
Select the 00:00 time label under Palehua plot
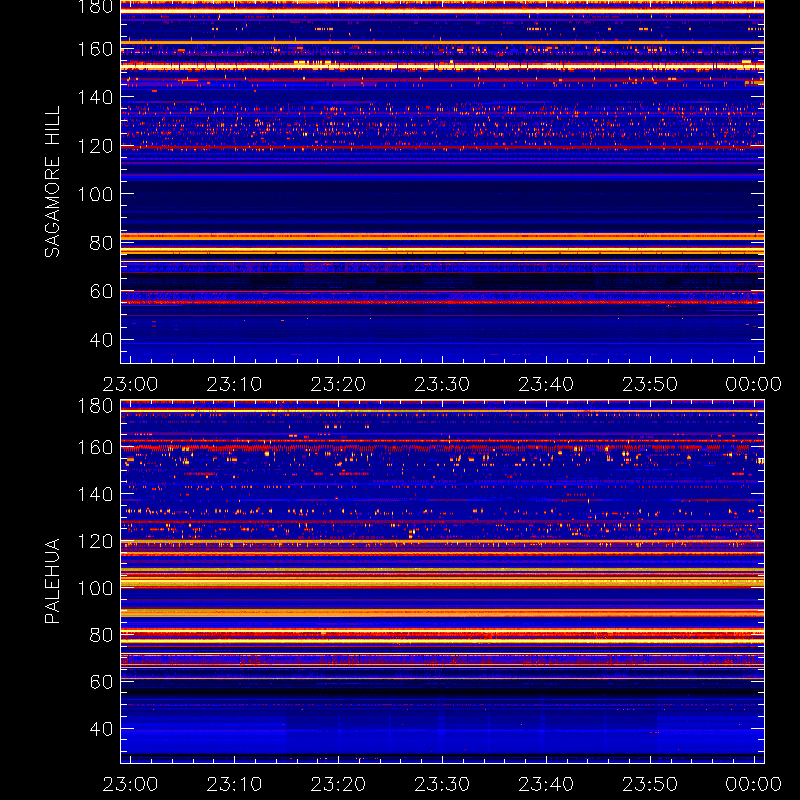coord(754,784)
